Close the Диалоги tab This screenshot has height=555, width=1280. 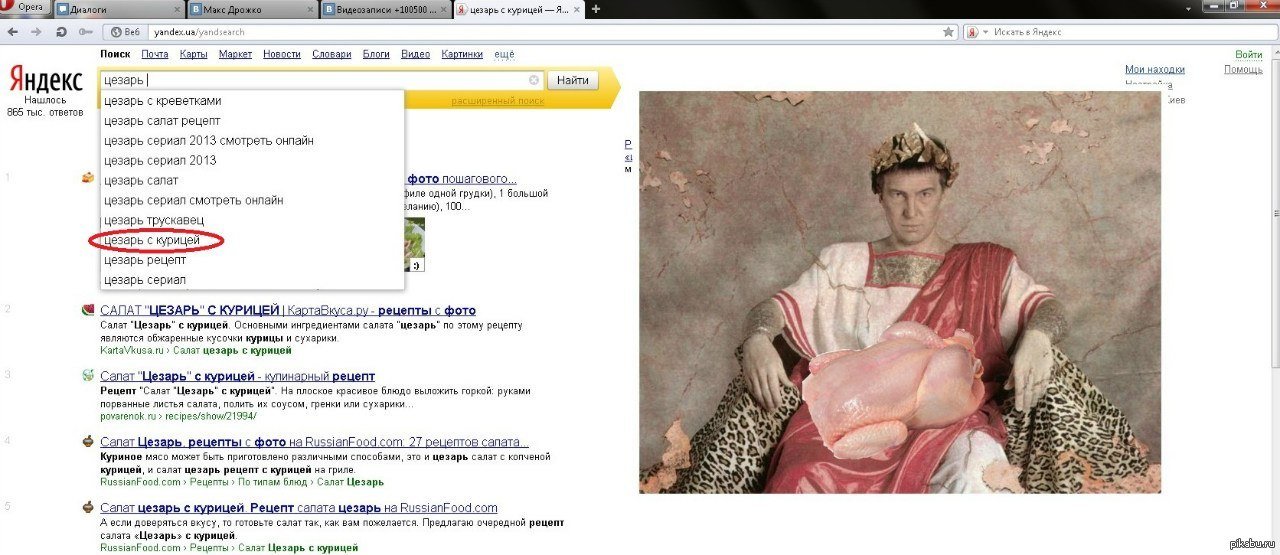point(179,9)
